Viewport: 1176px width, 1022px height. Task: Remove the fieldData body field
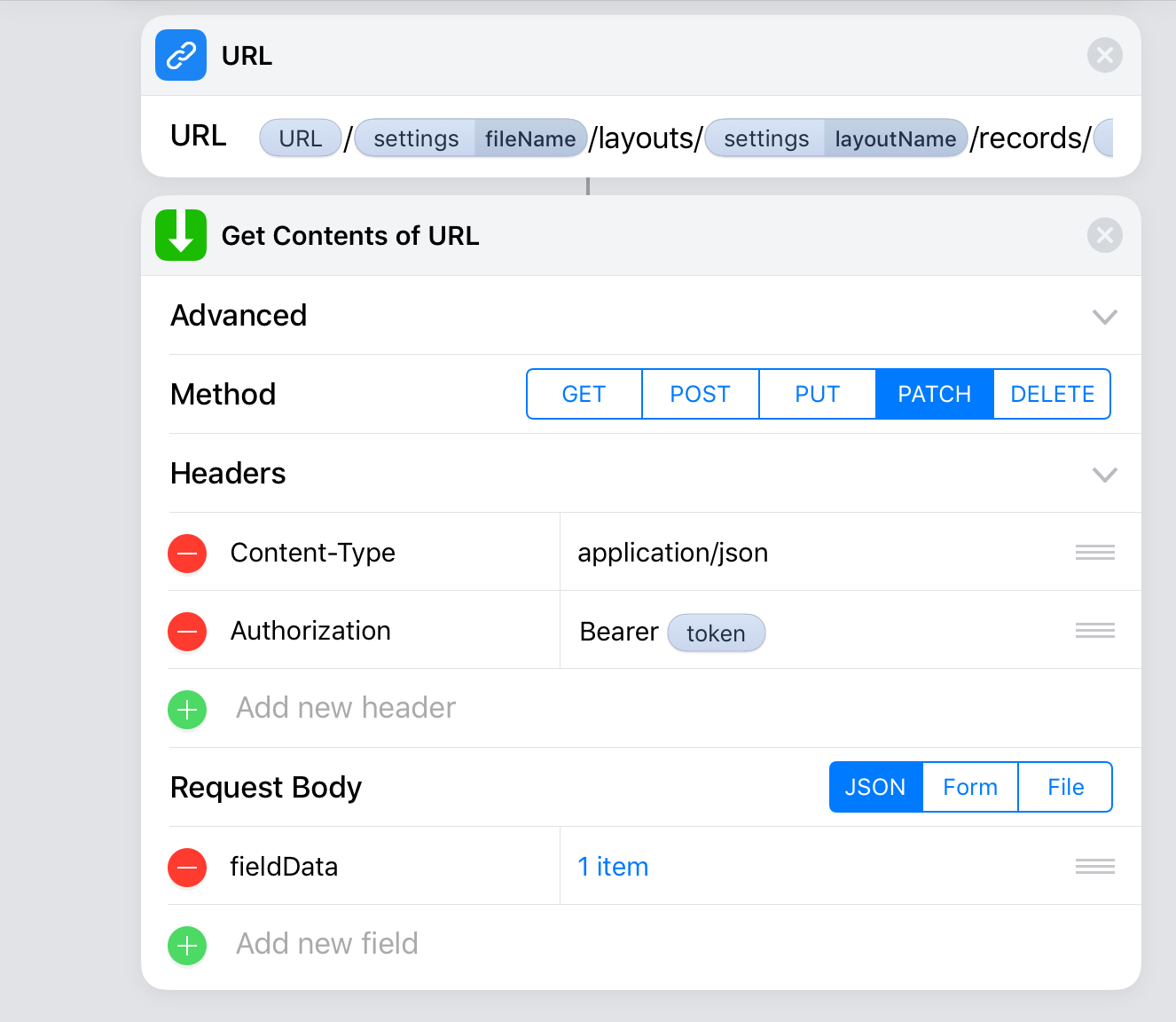coord(187,868)
